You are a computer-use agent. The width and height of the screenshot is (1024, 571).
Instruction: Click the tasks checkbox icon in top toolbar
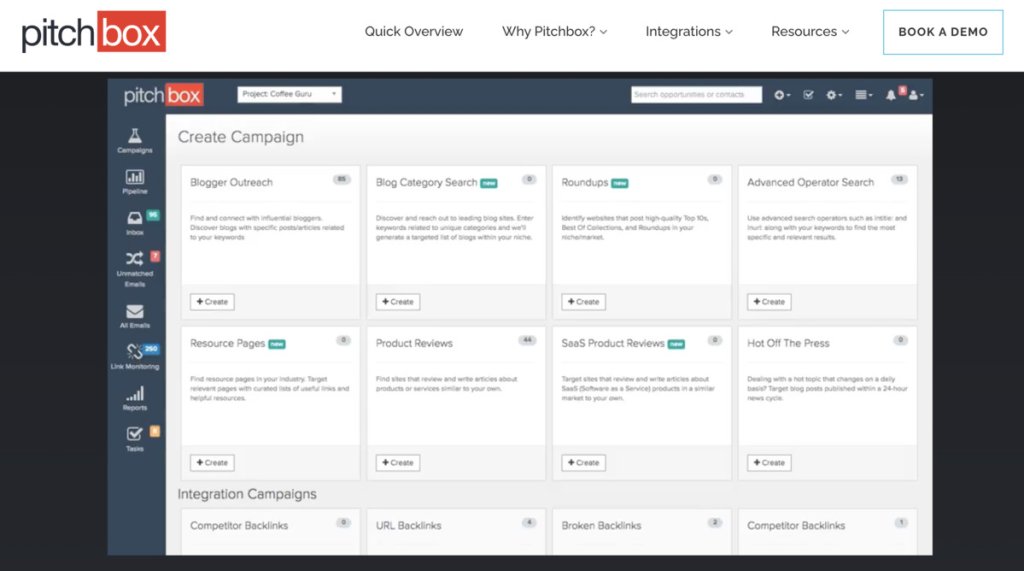coord(808,95)
